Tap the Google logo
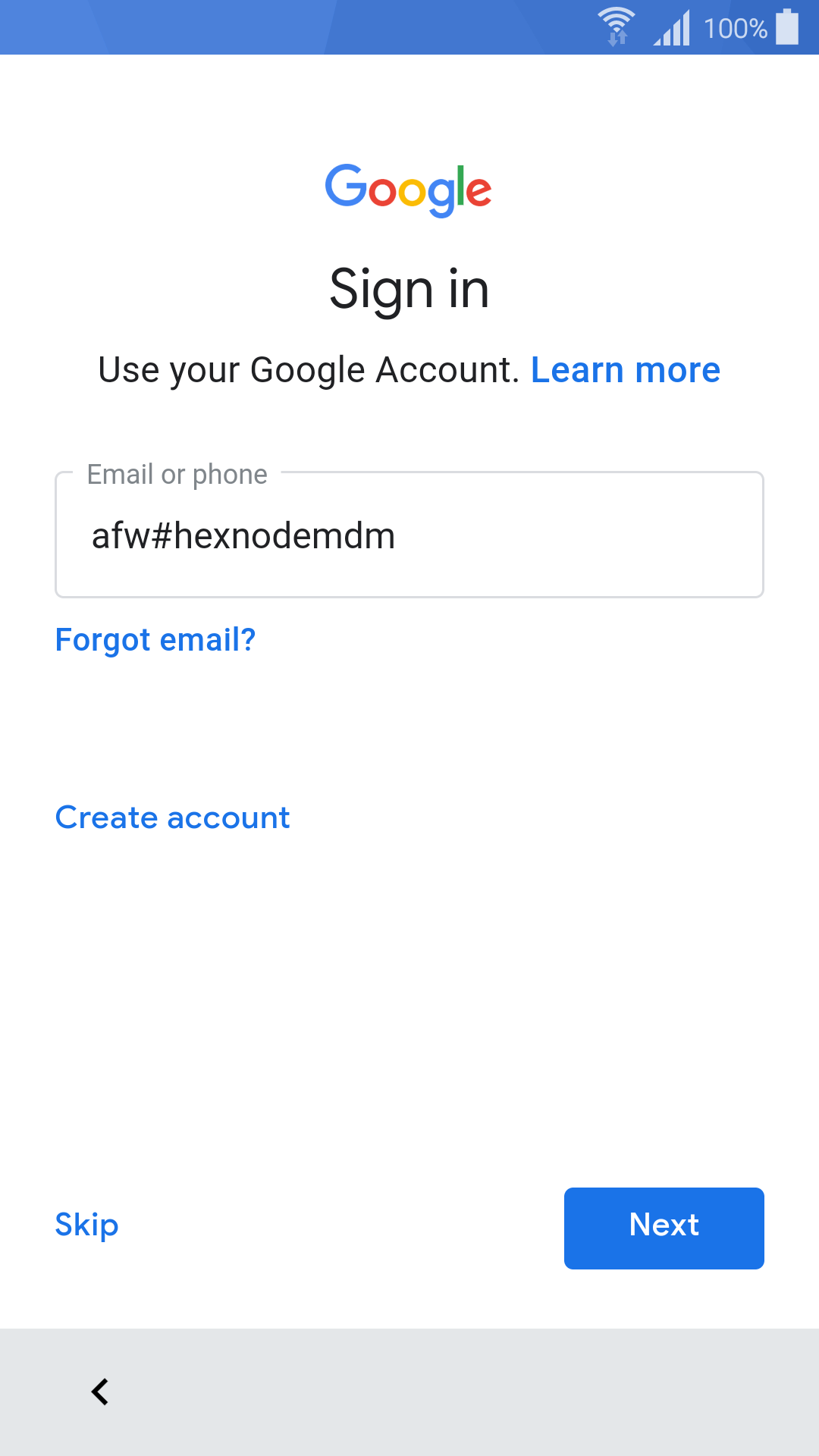 pos(409,190)
